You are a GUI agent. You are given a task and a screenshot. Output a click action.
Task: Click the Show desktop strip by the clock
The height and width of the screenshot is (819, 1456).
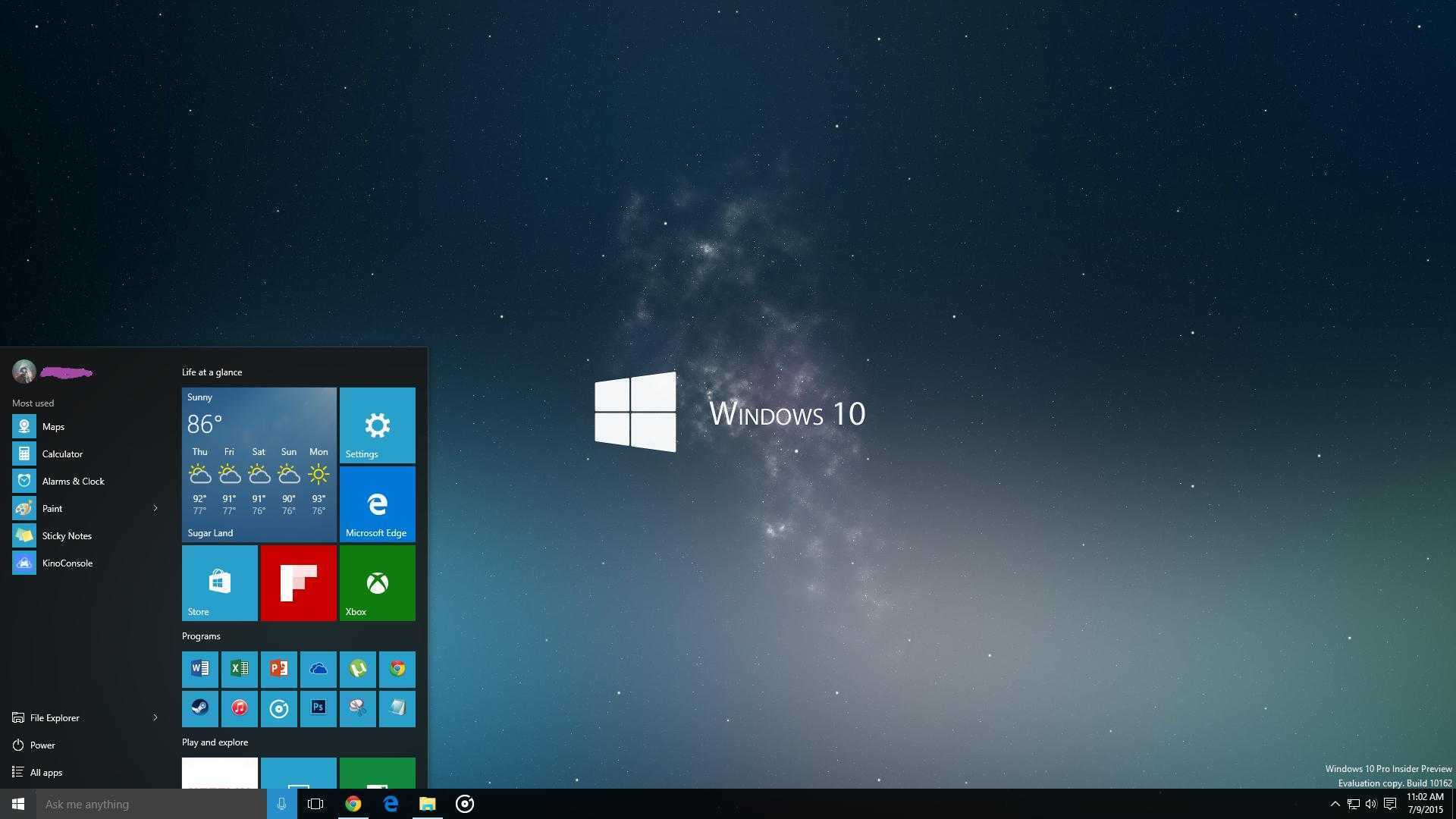(1453, 805)
